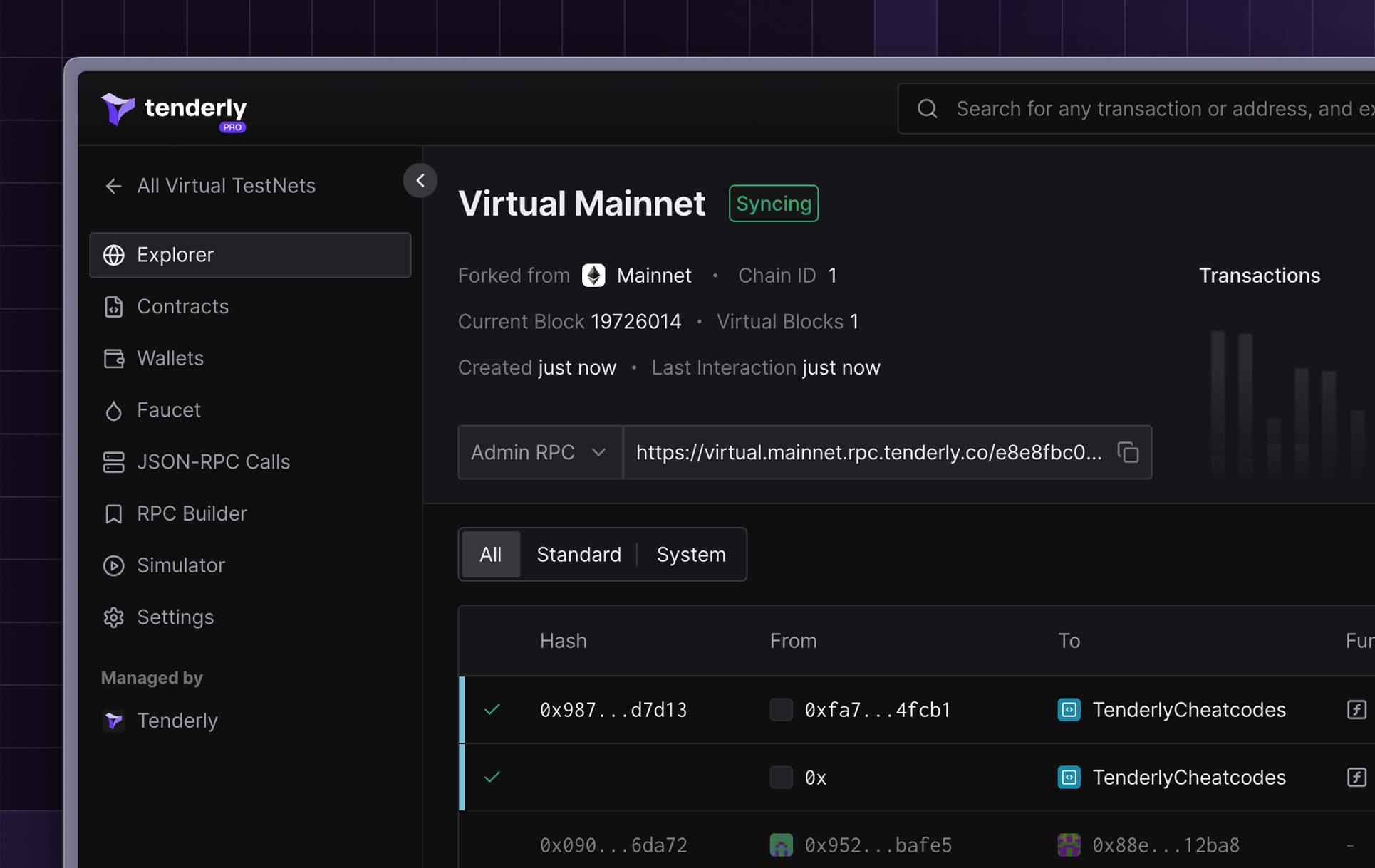Select the JSON-RPC Calls icon

click(x=114, y=461)
